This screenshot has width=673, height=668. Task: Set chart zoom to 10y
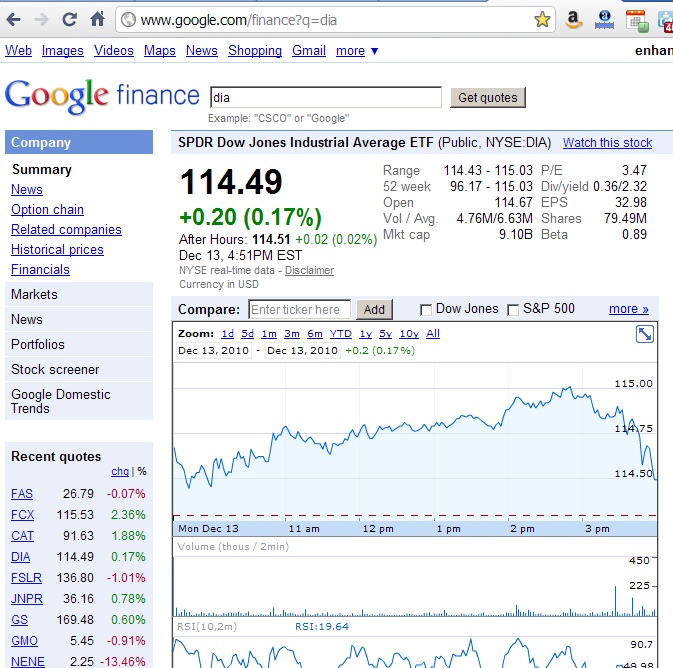[409, 334]
